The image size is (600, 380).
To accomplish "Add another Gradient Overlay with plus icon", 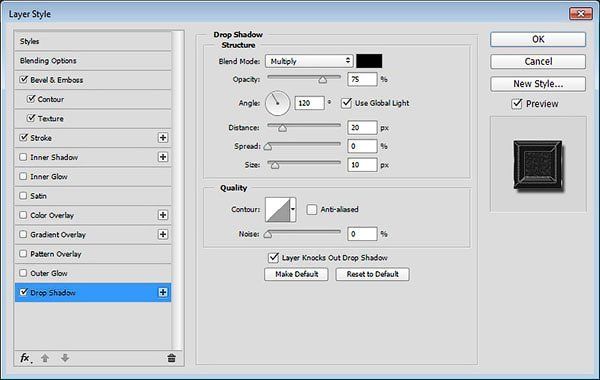I will click(163, 234).
